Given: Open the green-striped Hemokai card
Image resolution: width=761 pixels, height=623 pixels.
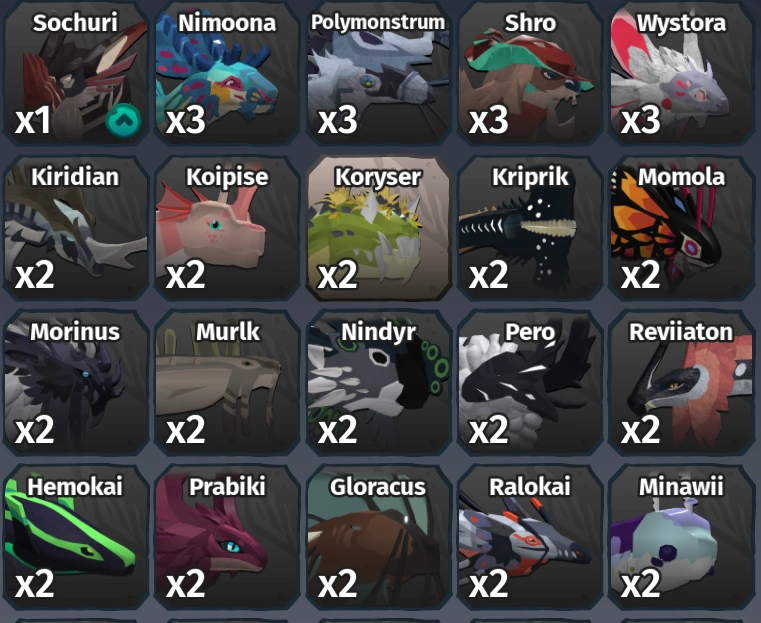Looking at the screenshot, I should [76, 537].
